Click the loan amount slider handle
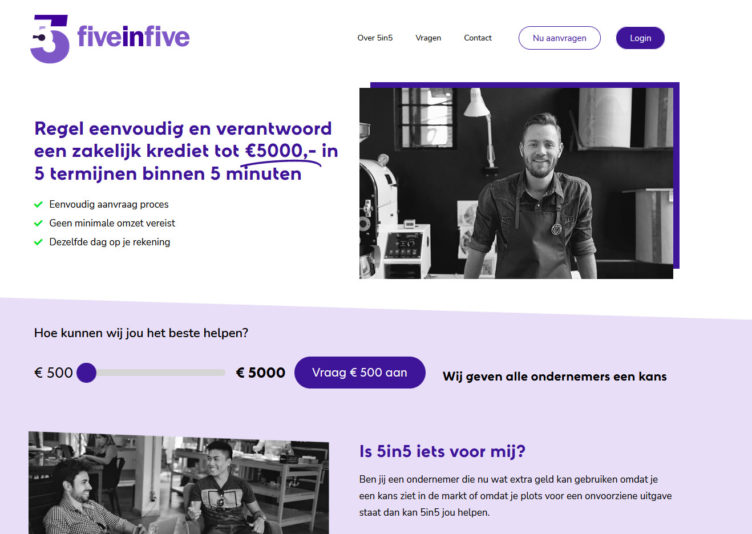The height and width of the screenshot is (534, 752). 86,373
